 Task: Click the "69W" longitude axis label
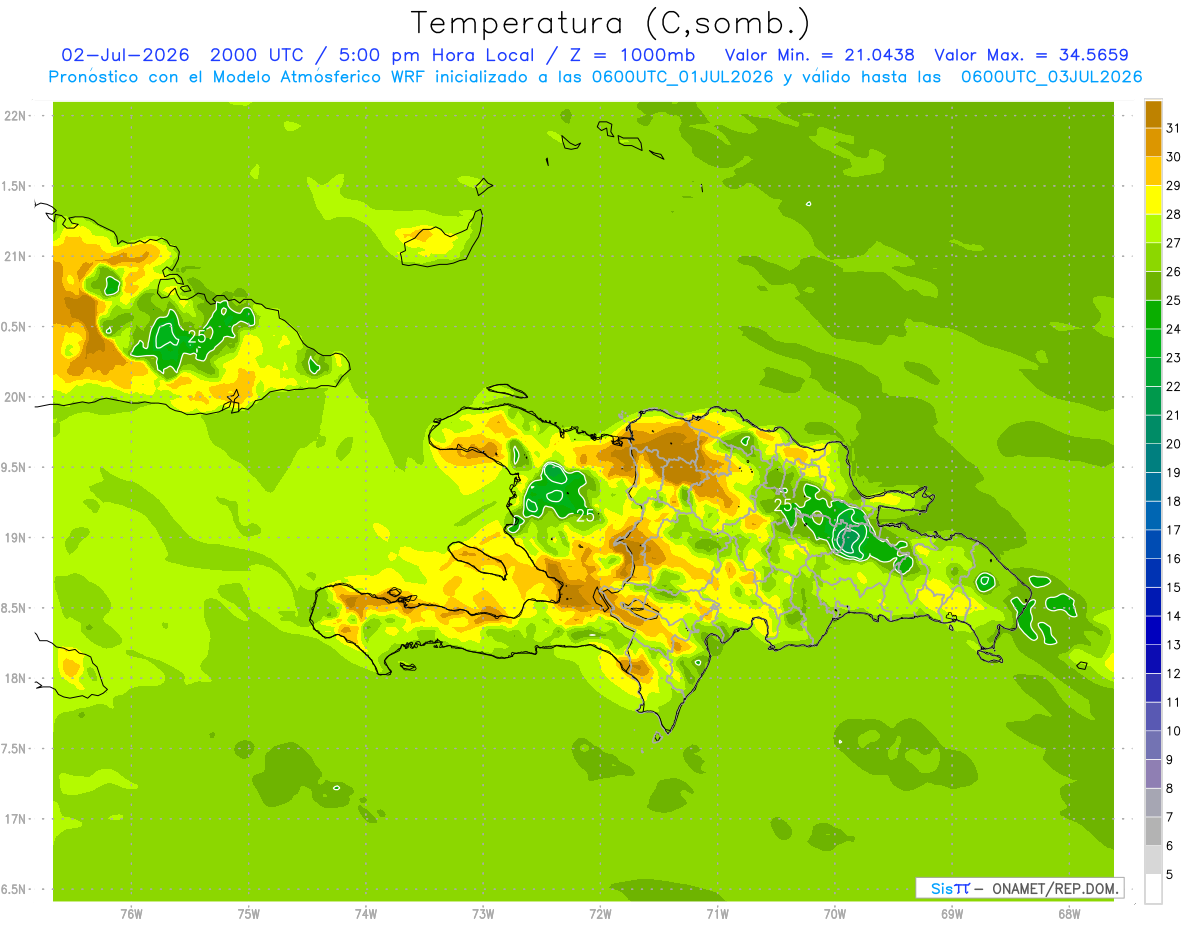[952, 914]
